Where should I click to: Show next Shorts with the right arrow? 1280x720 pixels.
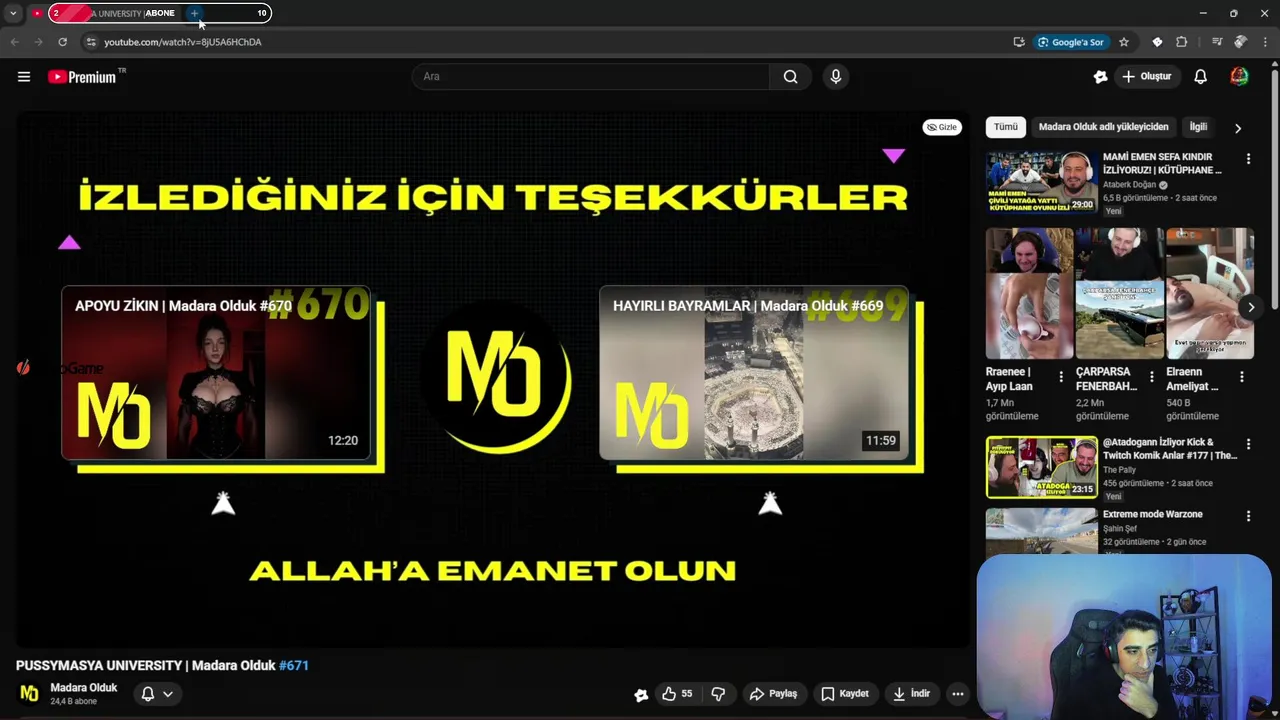pyautogui.click(x=1251, y=307)
